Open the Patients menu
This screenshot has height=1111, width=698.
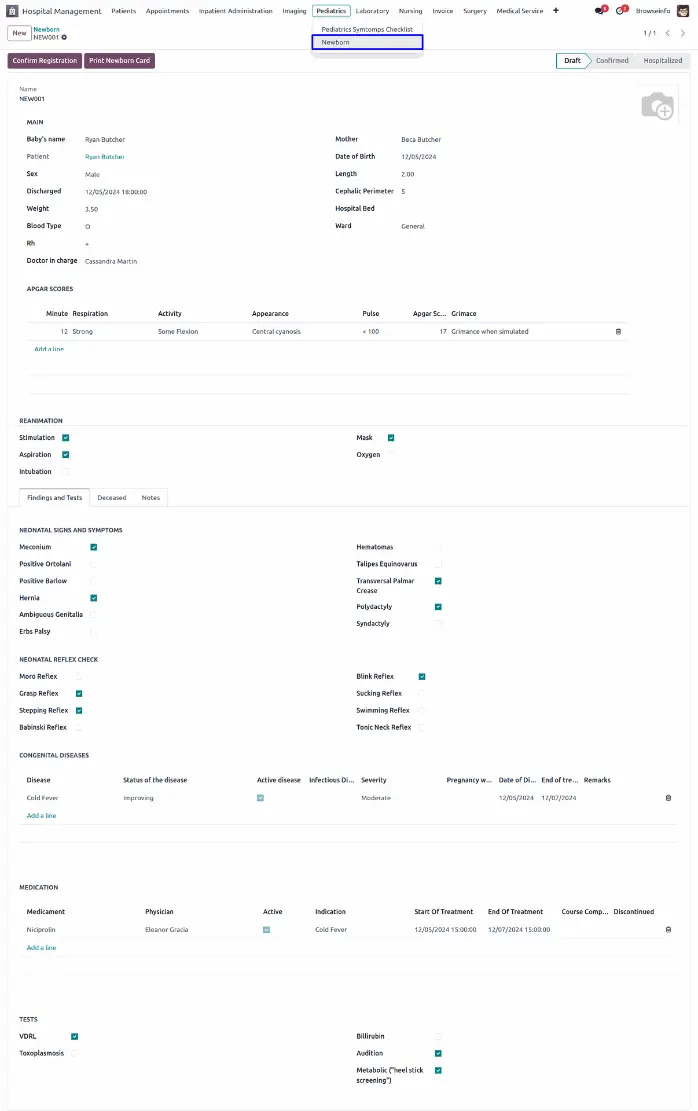click(x=123, y=11)
